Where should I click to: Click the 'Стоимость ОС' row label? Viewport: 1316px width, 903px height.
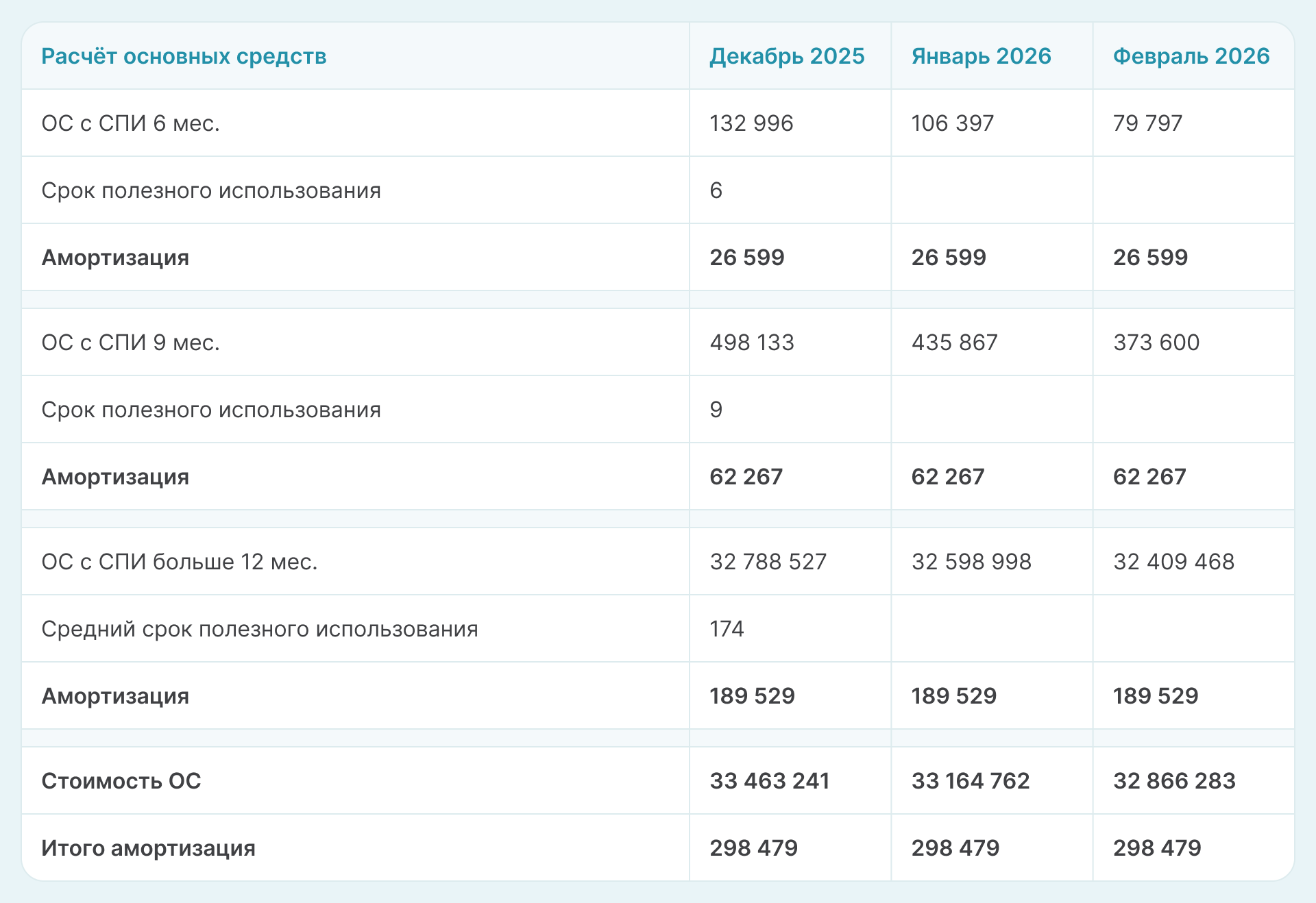[x=121, y=781]
